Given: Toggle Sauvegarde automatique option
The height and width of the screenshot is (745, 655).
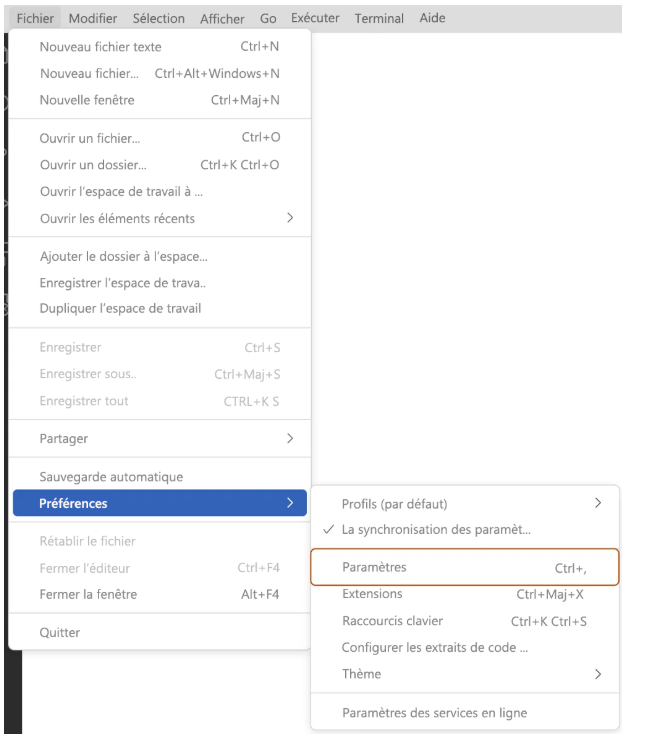Looking at the screenshot, I should [x=160, y=477].
